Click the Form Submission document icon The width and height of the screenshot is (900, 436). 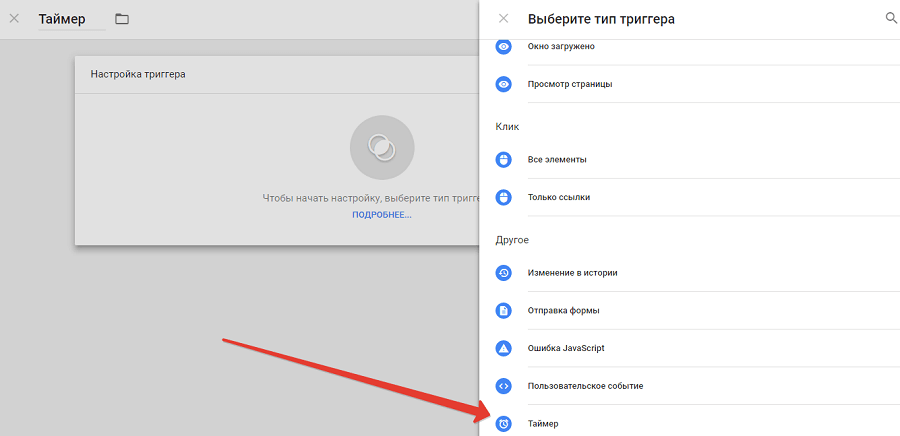[504, 310]
